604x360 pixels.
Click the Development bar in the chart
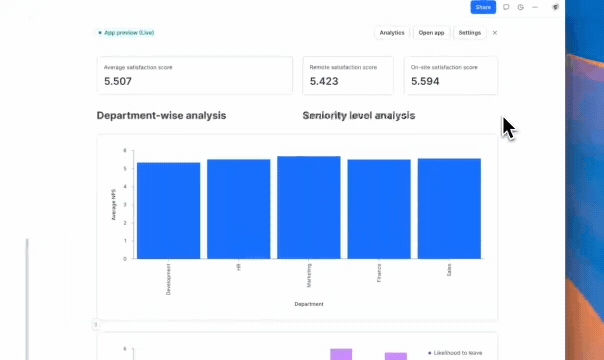168,211
